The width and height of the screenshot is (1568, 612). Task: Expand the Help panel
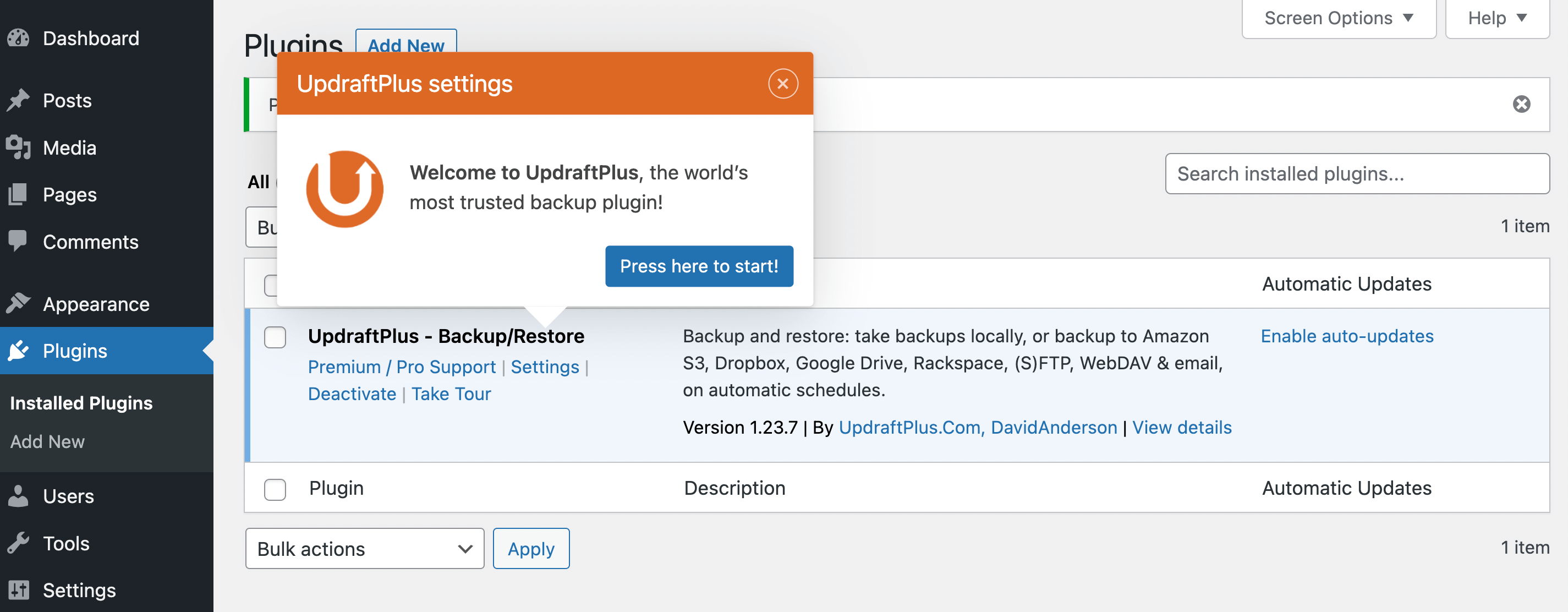coord(1498,18)
